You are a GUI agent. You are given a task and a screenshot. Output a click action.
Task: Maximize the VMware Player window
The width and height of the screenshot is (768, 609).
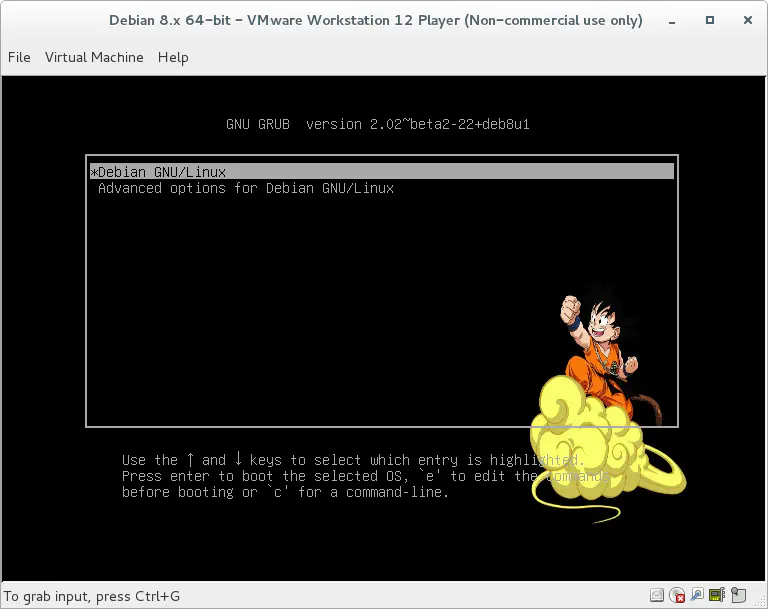click(x=710, y=20)
